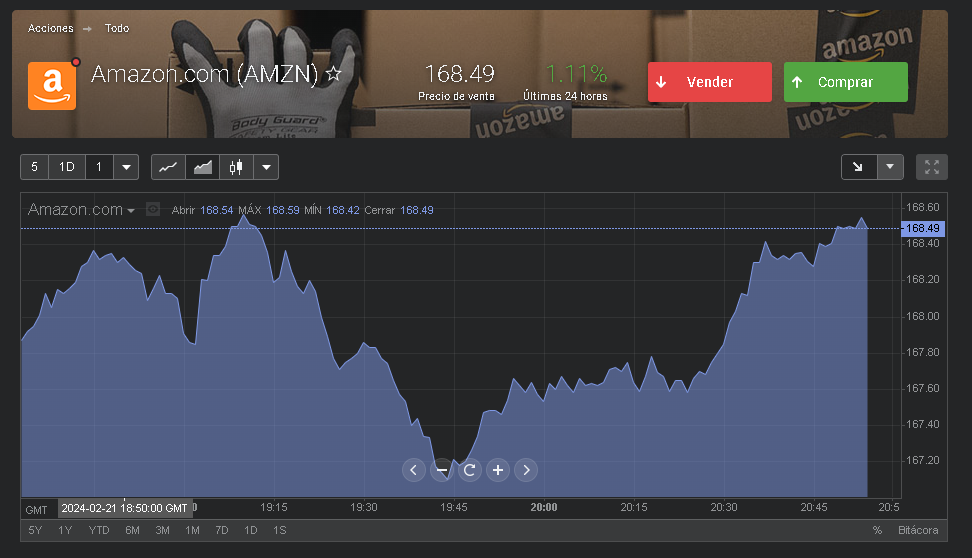
Task: Open the chart type dropdown arrow
Action: [x=266, y=167]
